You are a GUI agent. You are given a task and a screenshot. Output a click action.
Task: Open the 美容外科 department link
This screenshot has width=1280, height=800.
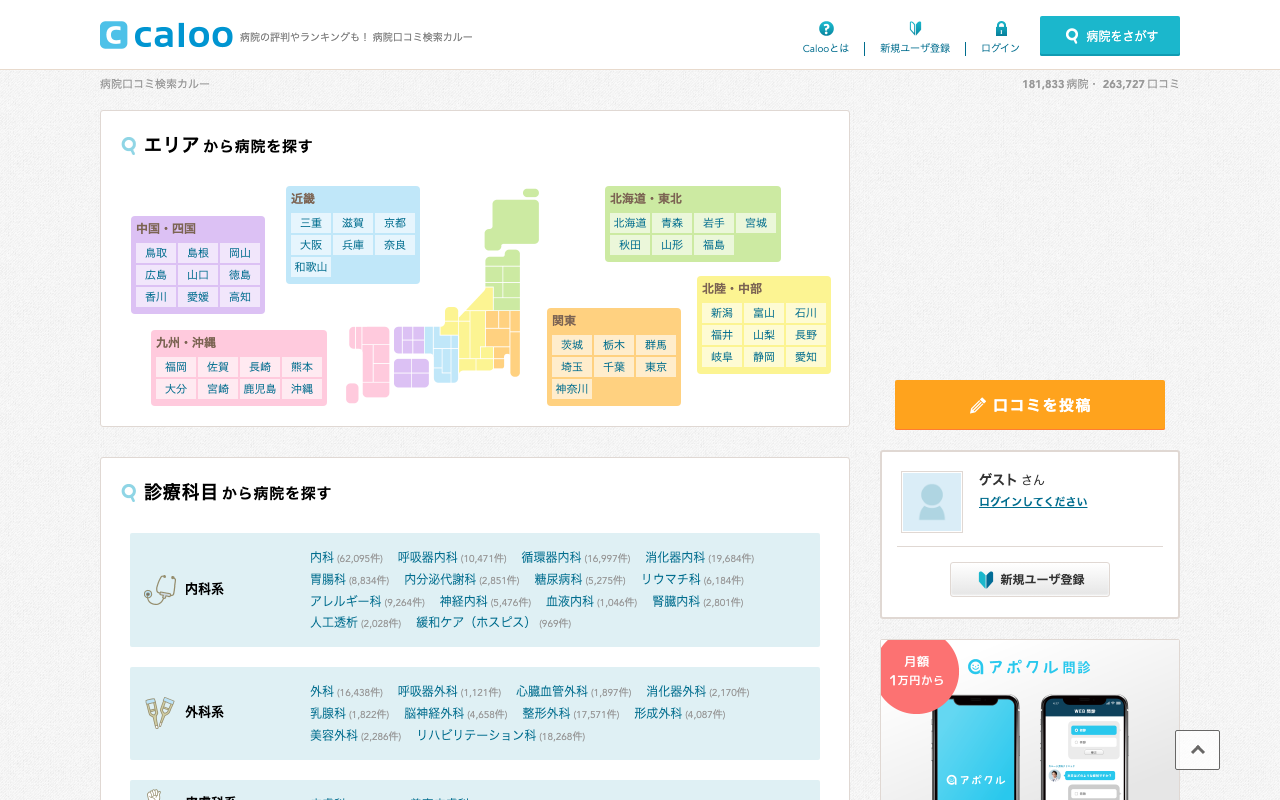(x=334, y=735)
